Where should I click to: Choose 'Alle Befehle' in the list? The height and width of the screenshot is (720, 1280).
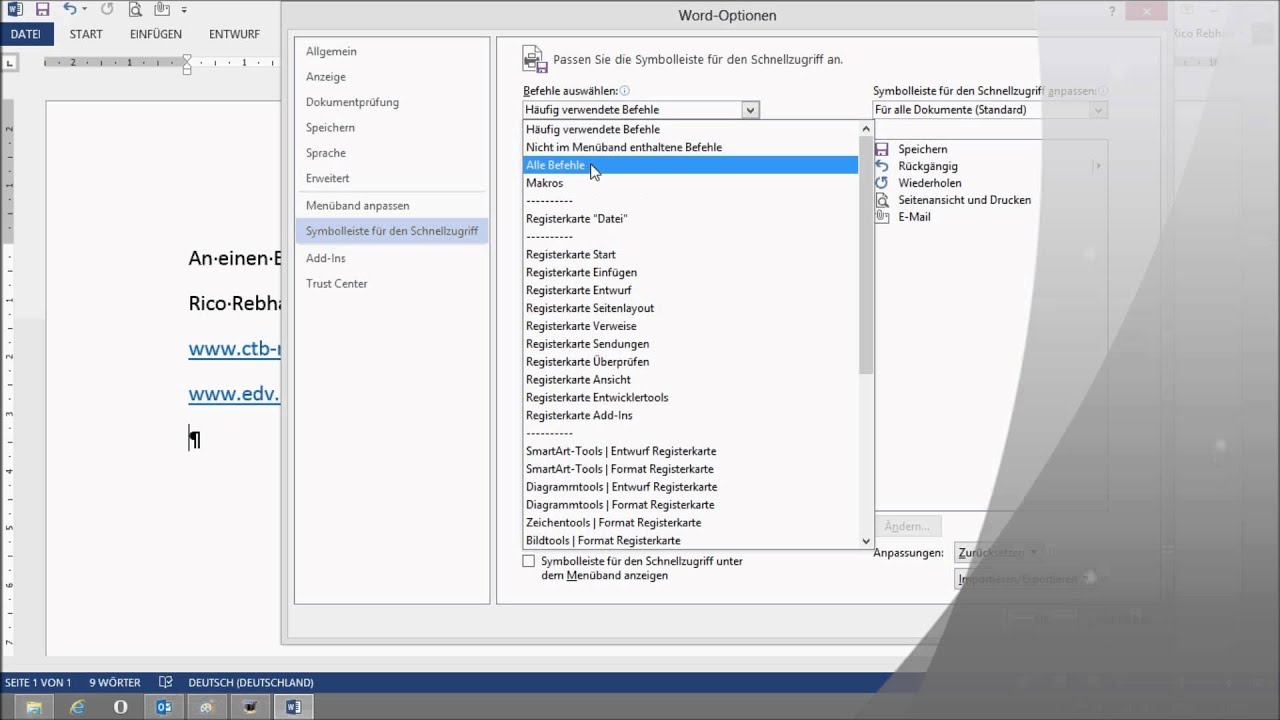690,165
